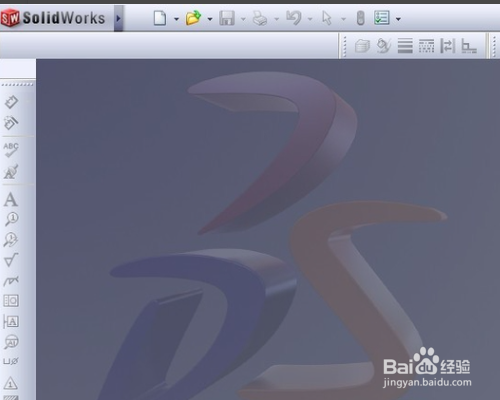Open the Options checklist icon
500x400 pixels.
click(x=382, y=18)
